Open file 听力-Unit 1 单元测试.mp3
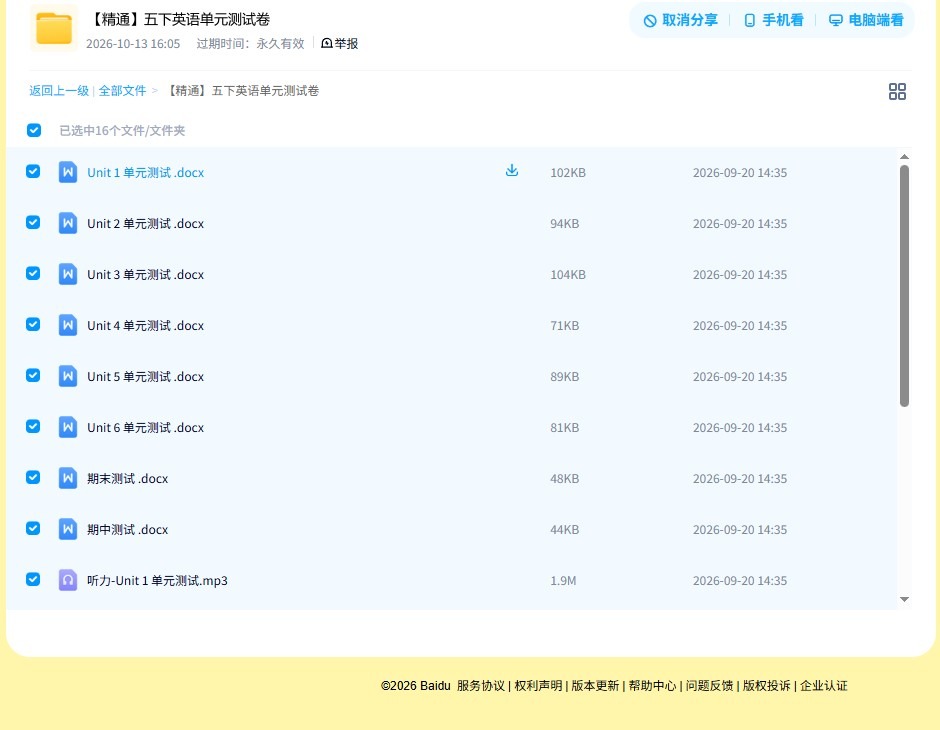940x730 pixels. pos(157,580)
